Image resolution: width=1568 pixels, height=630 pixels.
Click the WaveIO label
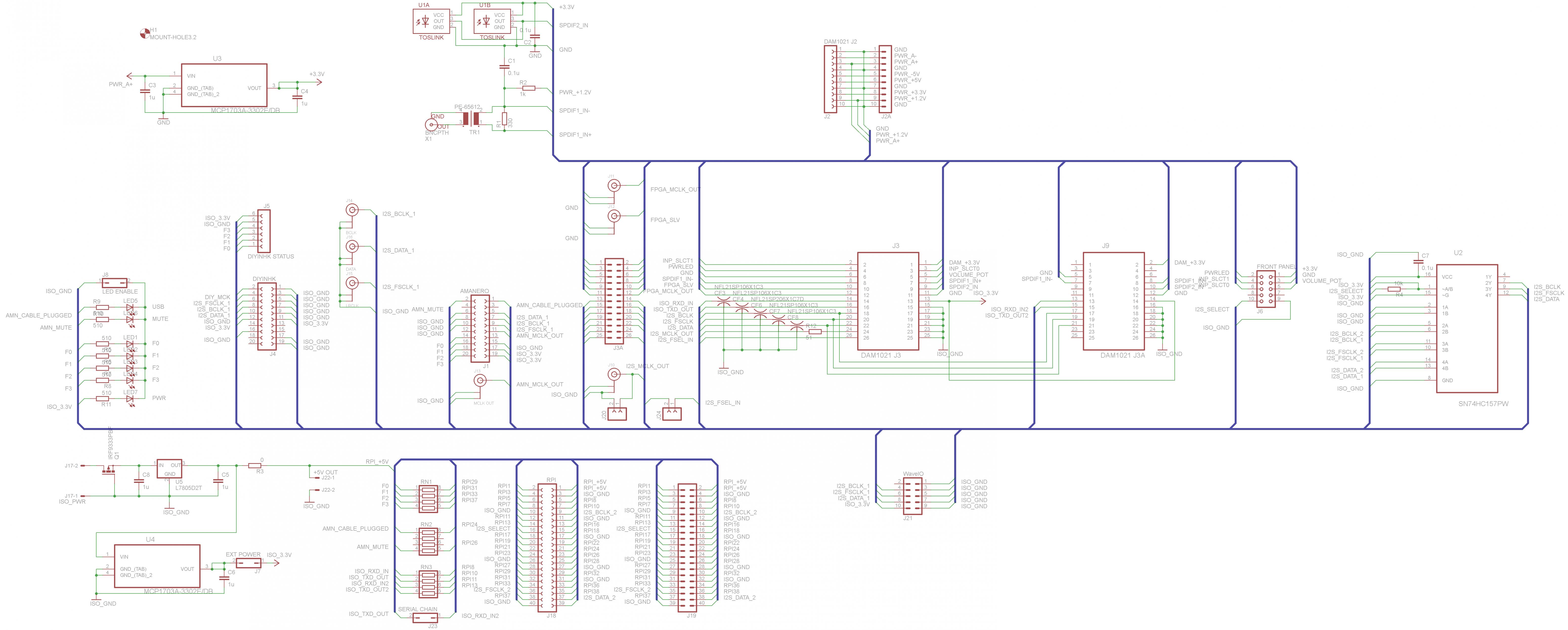tap(913, 474)
